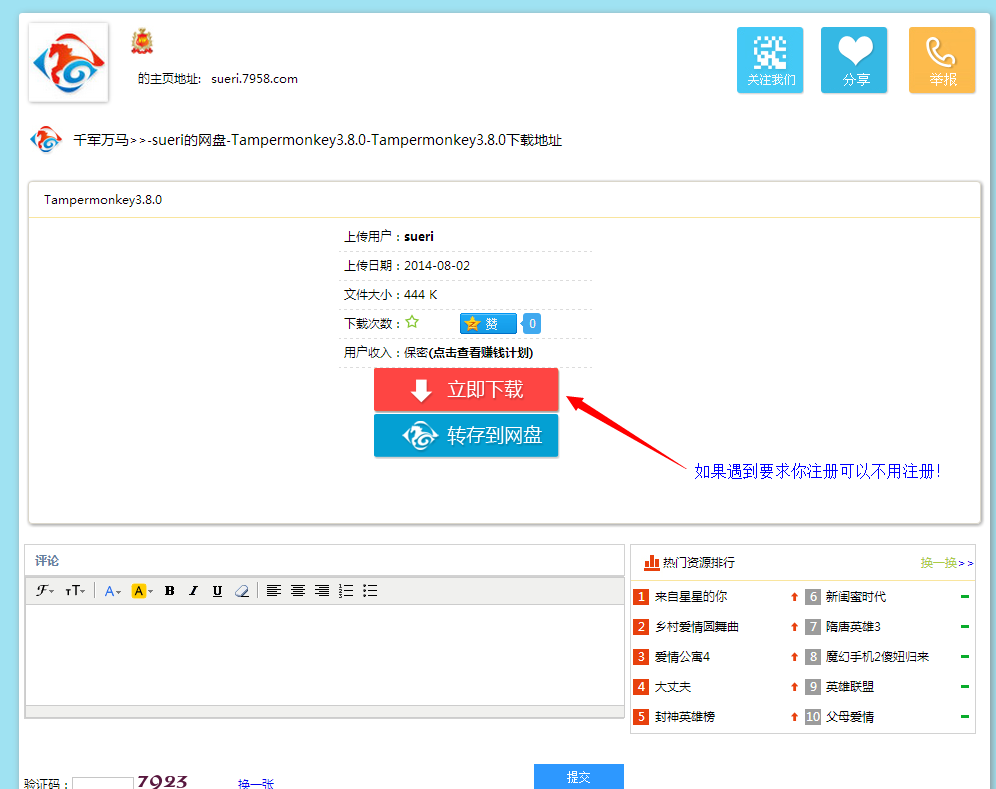Open the font size dropdown
The image size is (996, 789).
75,591
